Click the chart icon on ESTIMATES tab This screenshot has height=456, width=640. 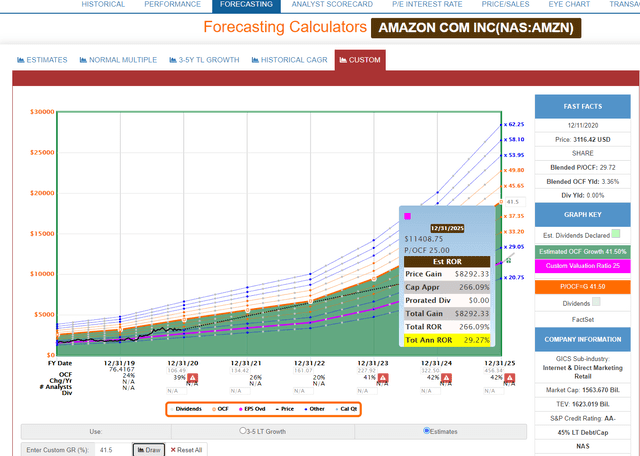coord(21,60)
